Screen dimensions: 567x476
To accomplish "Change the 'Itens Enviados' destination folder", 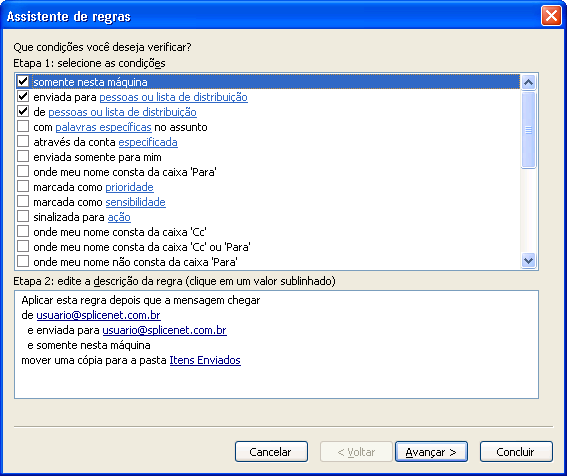I will pos(205,360).
